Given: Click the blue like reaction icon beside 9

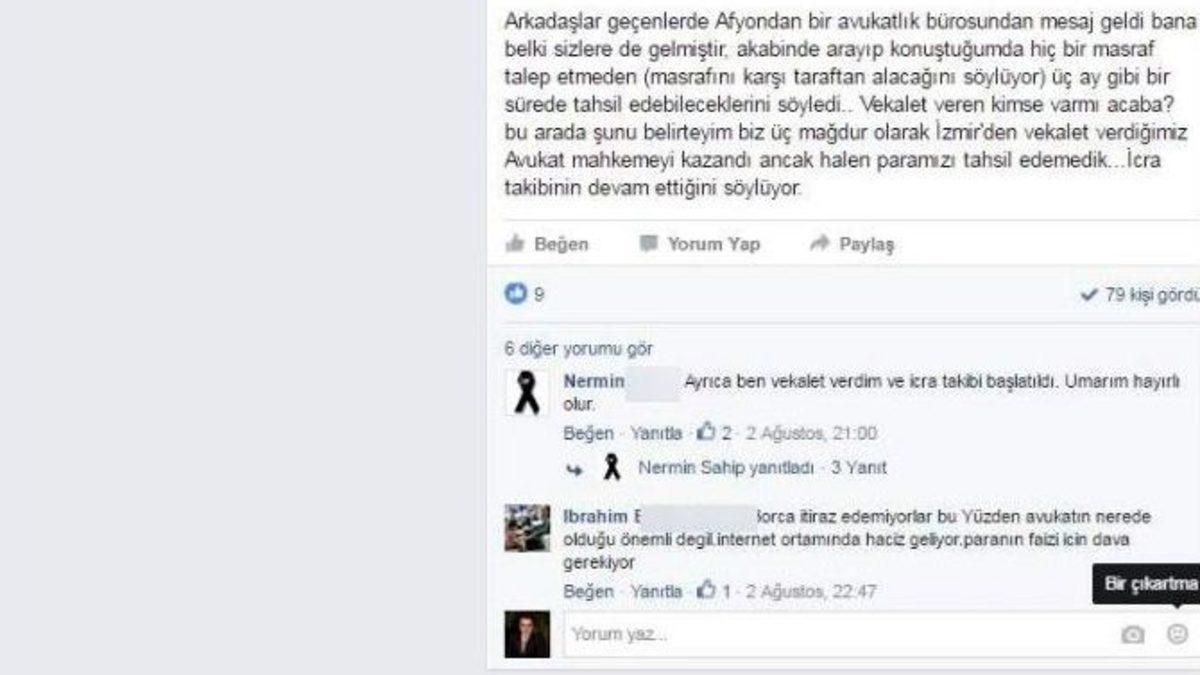Looking at the screenshot, I should click(x=516, y=294).
